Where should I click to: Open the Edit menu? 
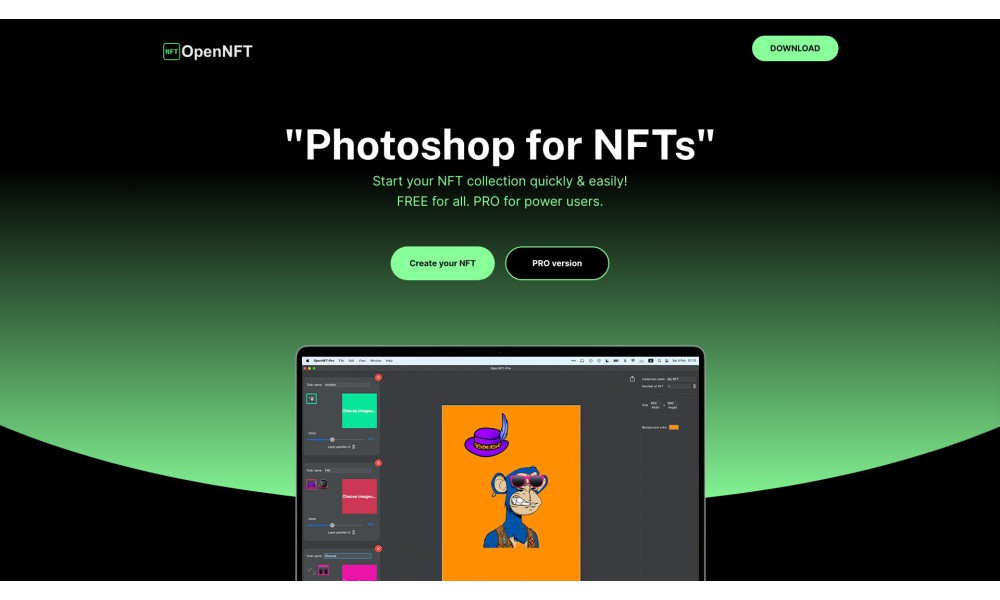pos(351,361)
